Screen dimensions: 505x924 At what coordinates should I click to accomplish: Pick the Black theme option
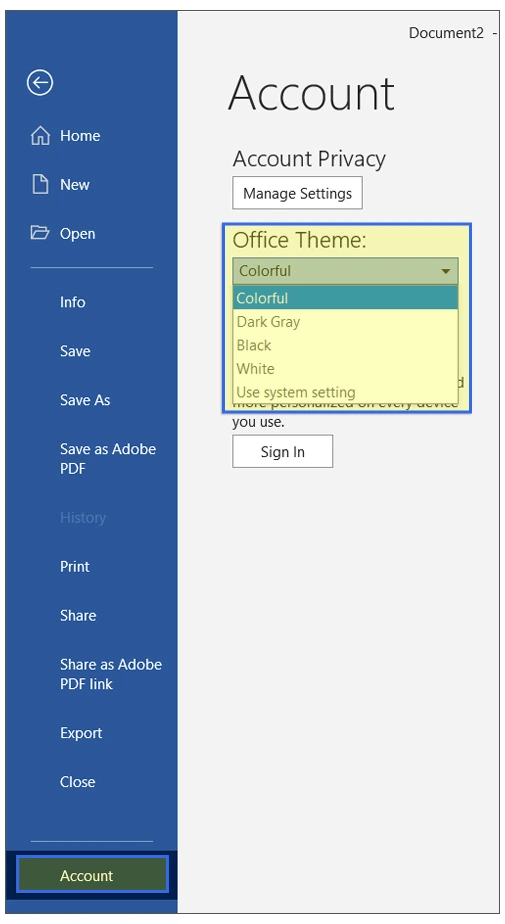[345, 345]
